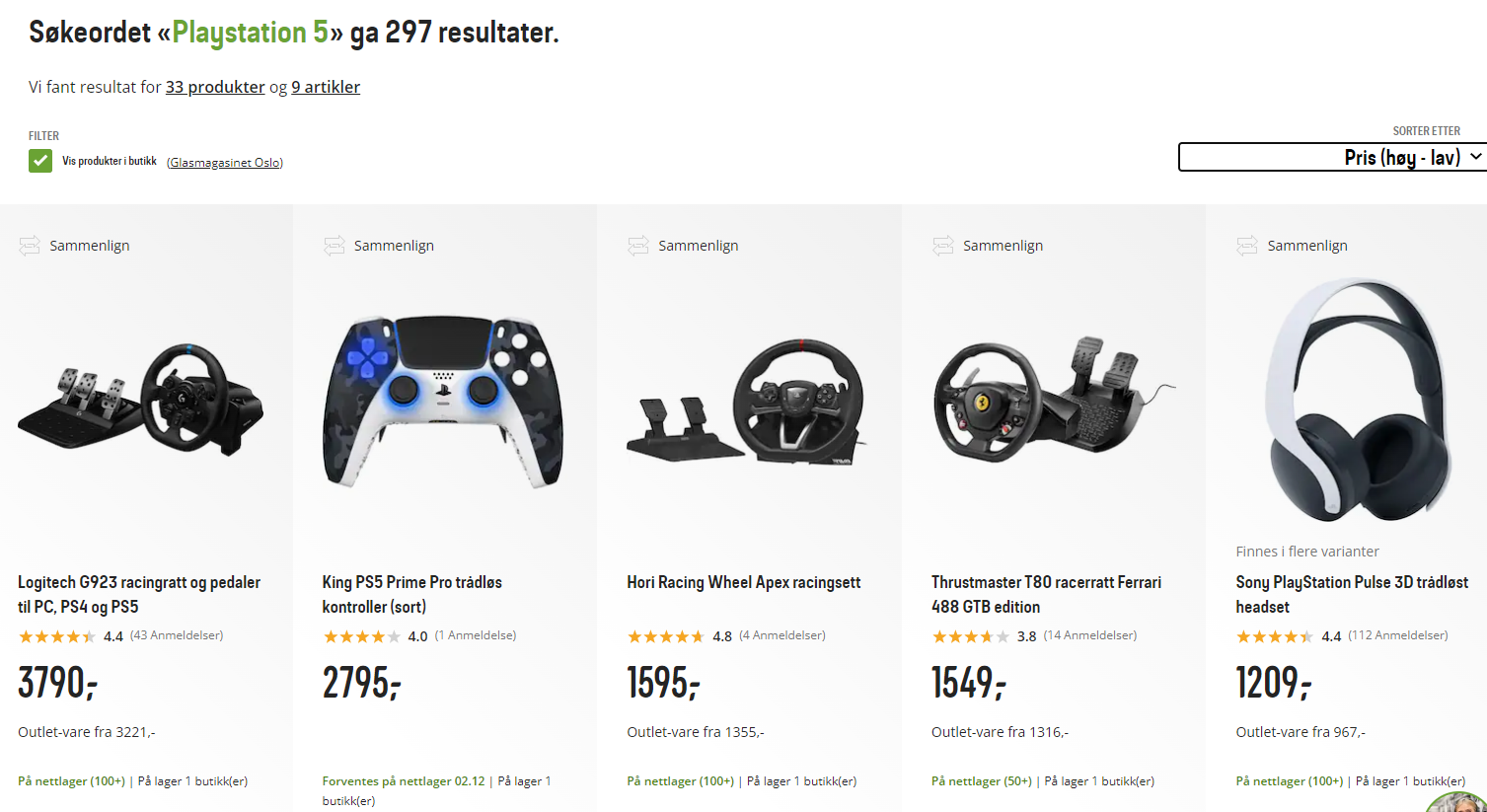Click compare icon for King PS5 controller
This screenshot has width=1487, height=812.
[335, 246]
